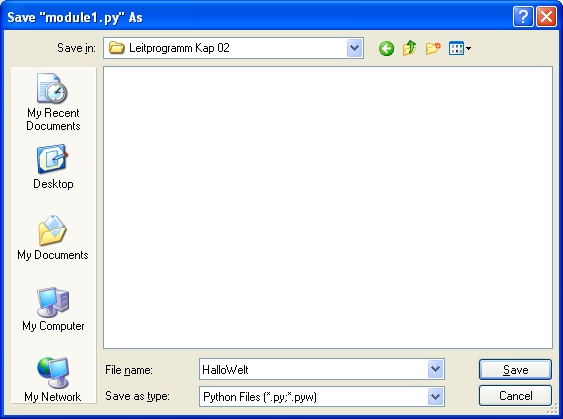Viewport: 563px width, 419px height.
Task: Close the Save As dialog
Action: [546, 17]
